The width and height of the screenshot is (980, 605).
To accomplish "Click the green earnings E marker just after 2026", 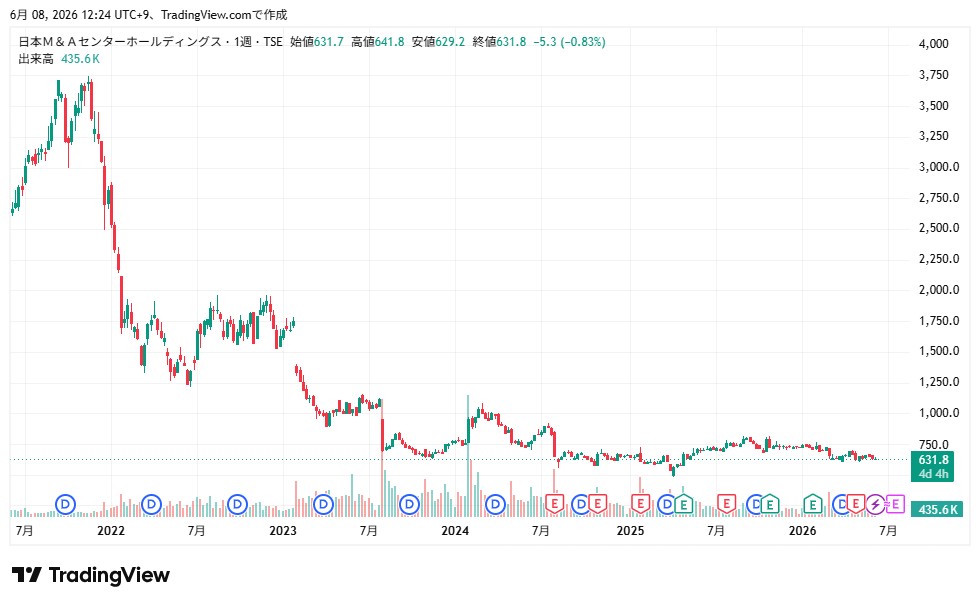I will pos(812,504).
